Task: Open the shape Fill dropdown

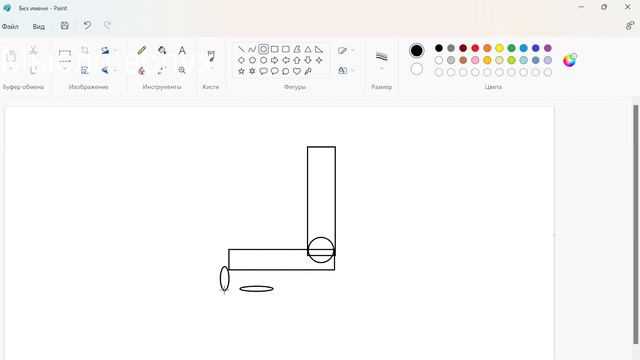Action: pos(346,70)
